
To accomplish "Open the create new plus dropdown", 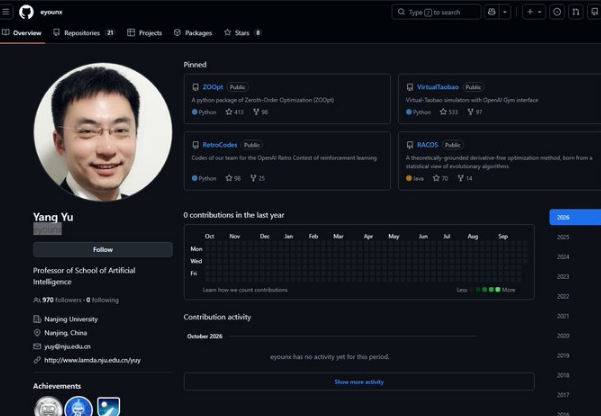I will [x=534, y=12].
